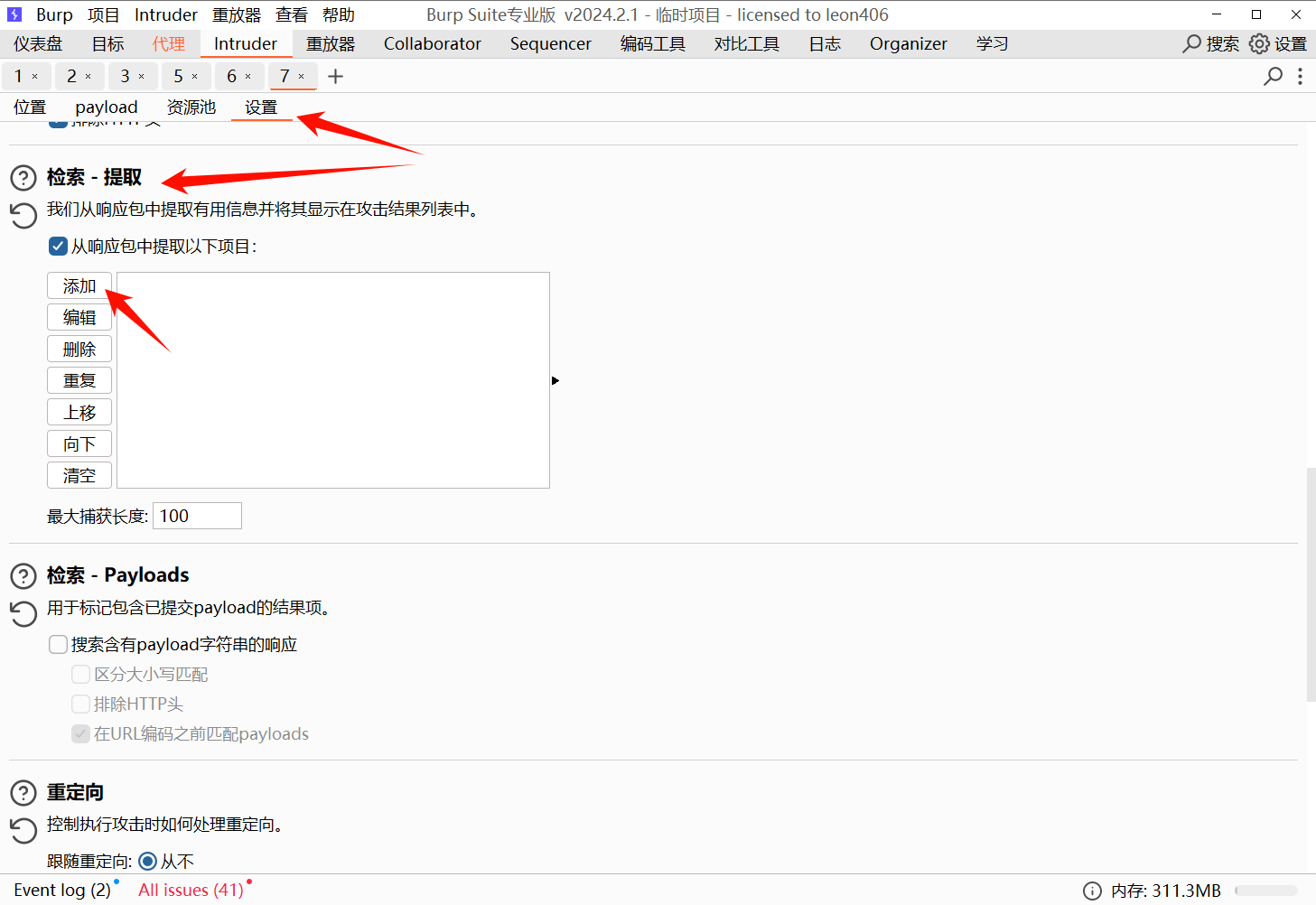Switch to 学习 tab

pos(993,43)
